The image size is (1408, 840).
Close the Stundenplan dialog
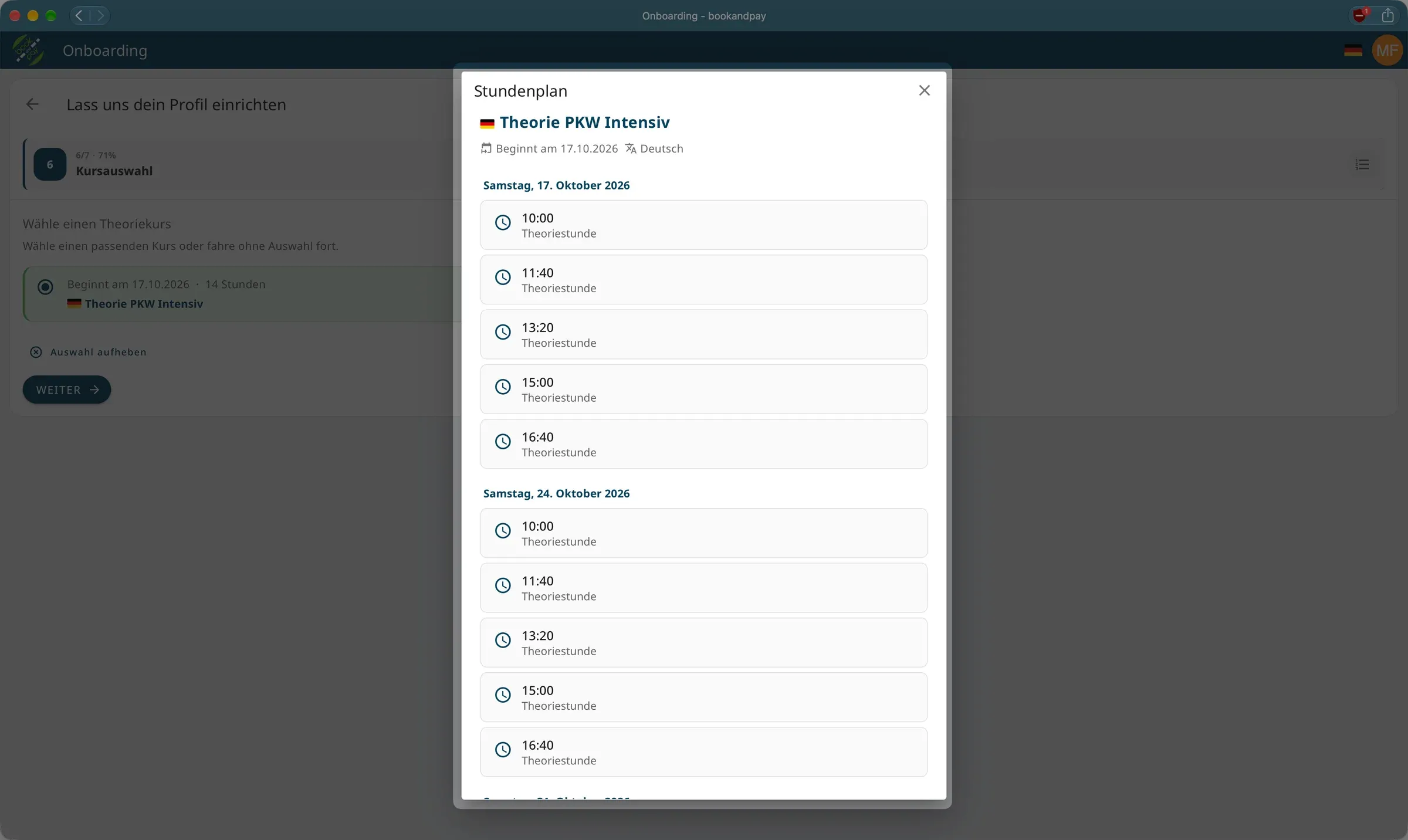click(924, 90)
